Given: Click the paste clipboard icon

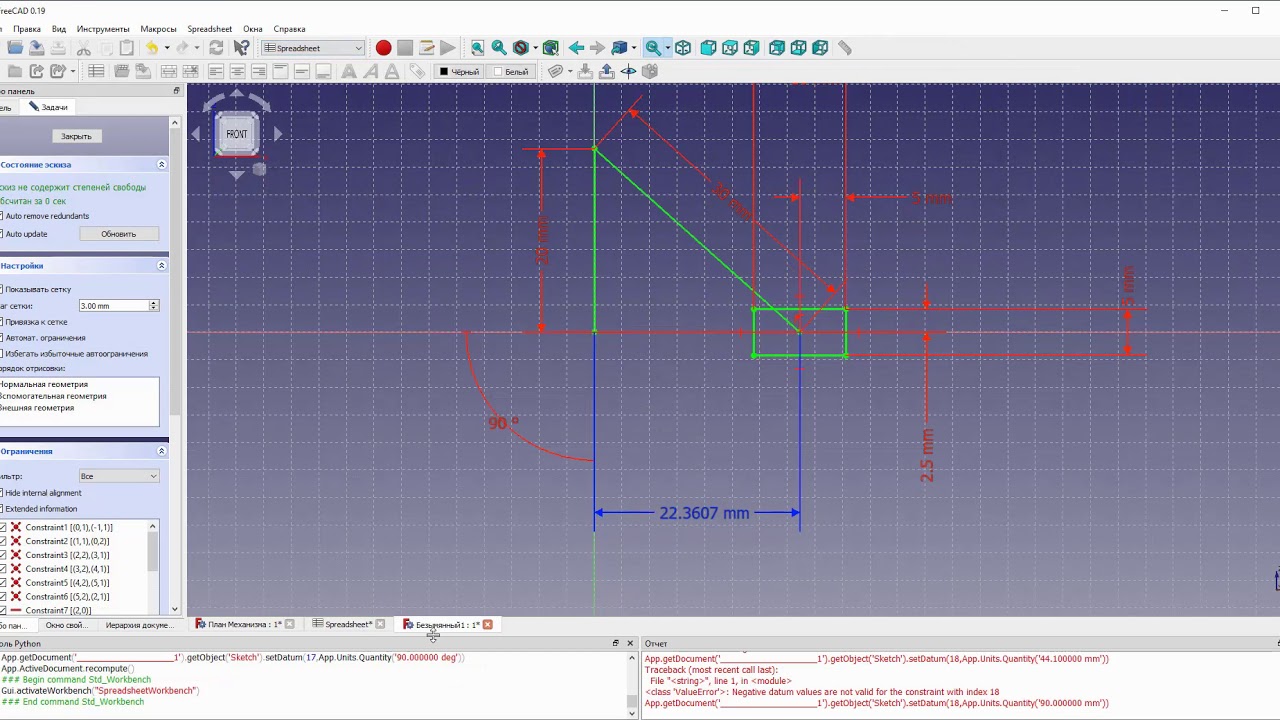Looking at the screenshot, I should [x=127, y=48].
